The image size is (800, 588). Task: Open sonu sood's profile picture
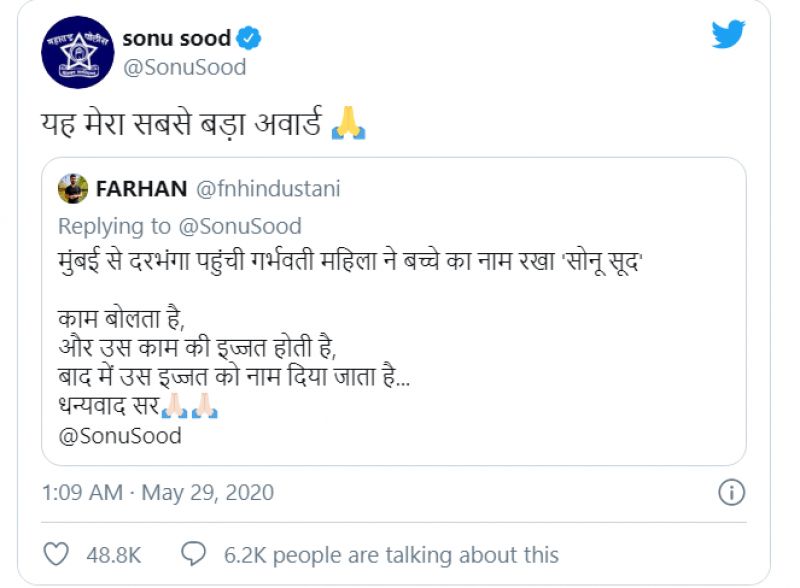77,52
